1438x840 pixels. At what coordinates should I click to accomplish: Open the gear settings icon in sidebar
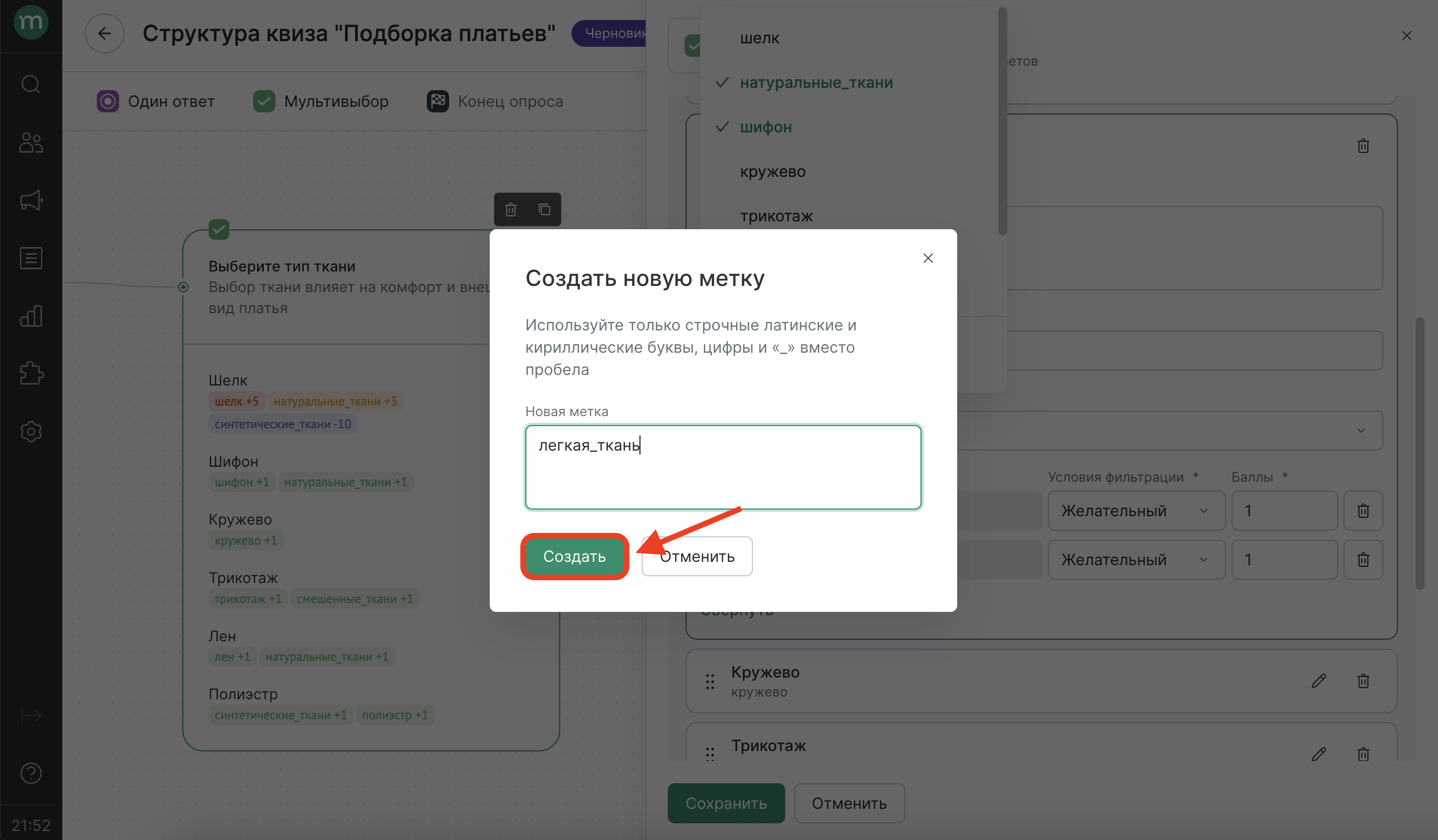(31, 432)
